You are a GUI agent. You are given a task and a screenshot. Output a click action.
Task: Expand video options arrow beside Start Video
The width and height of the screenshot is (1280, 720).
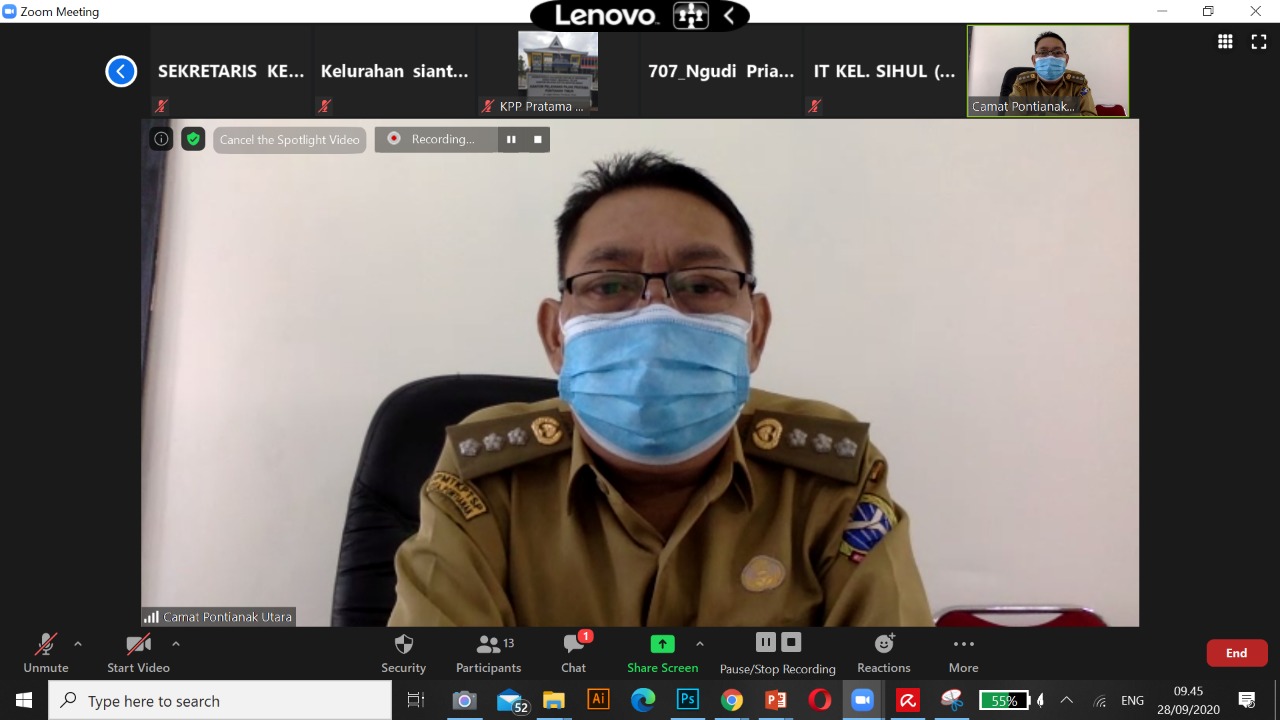click(176, 644)
